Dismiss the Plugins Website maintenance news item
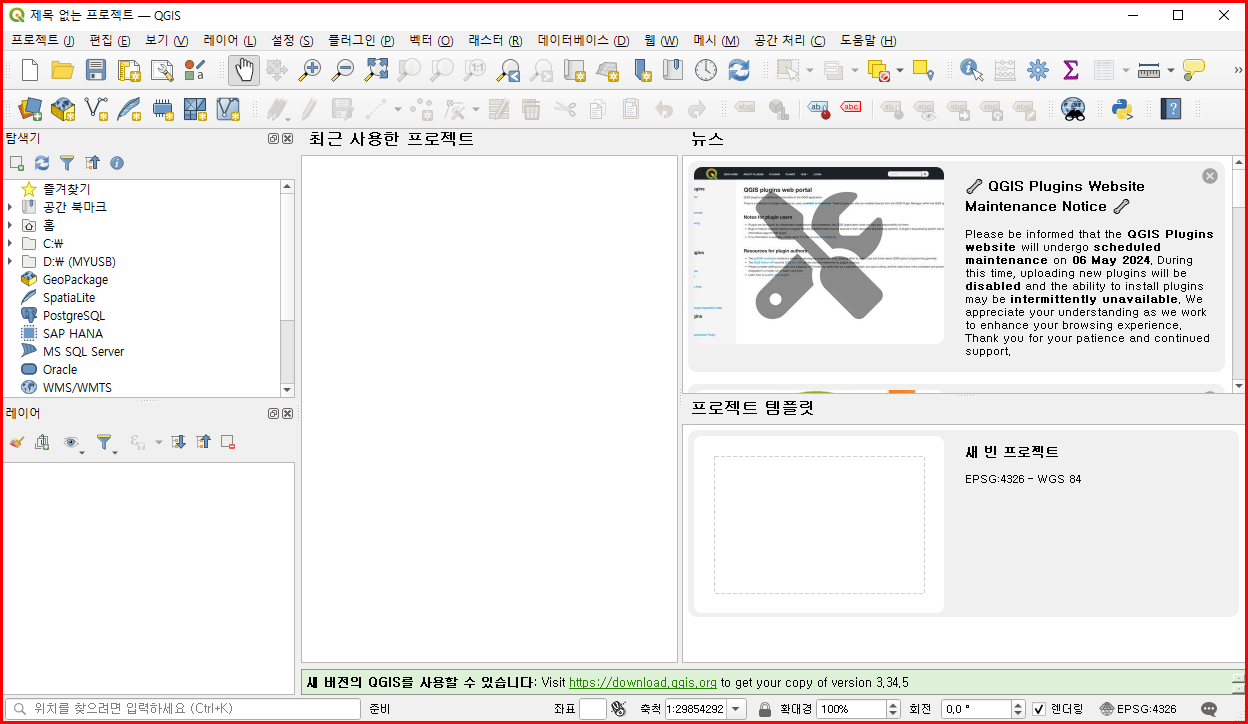 point(1210,176)
